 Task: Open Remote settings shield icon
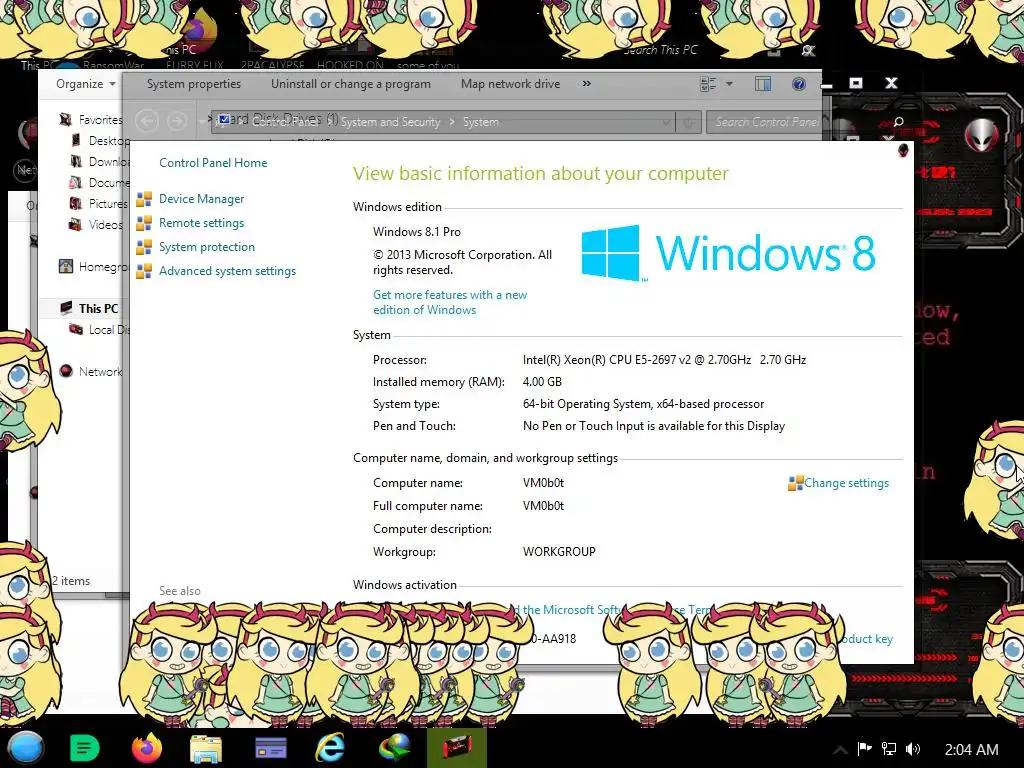pyautogui.click(x=144, y=223)
